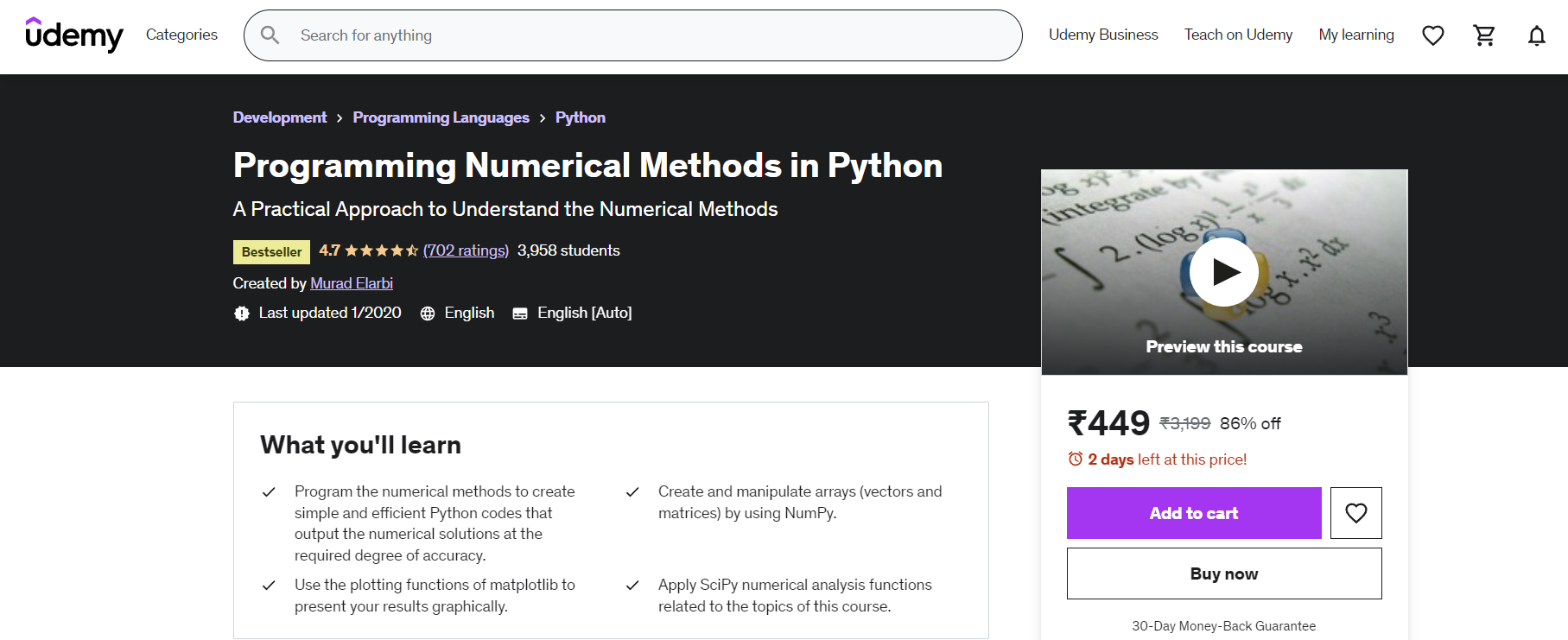1568x640 pixels.
Task: Click checkmark beside NumPy arrays item
Action: [632, 492]
